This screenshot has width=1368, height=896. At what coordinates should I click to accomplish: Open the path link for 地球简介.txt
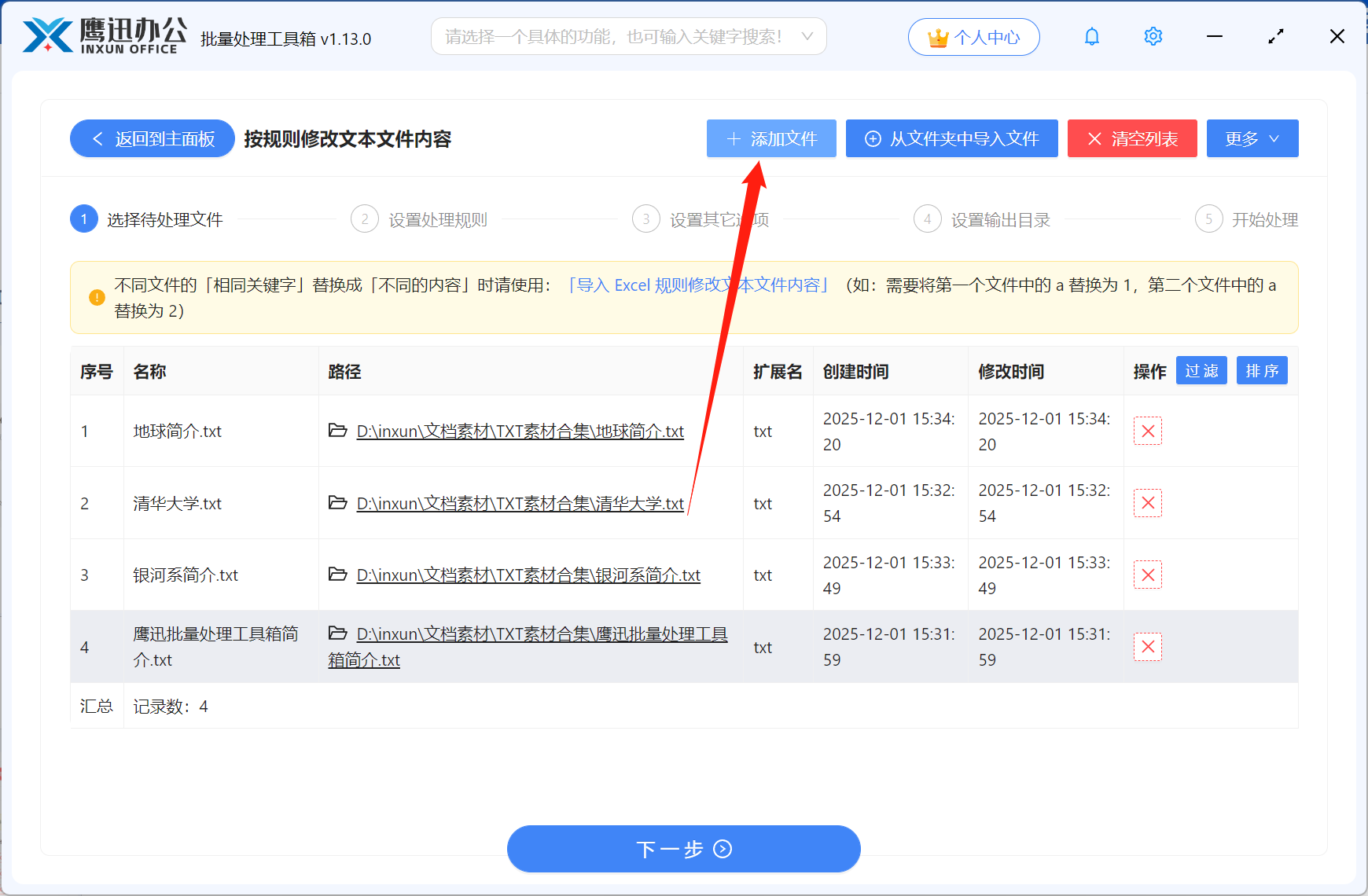pos(519,431)
